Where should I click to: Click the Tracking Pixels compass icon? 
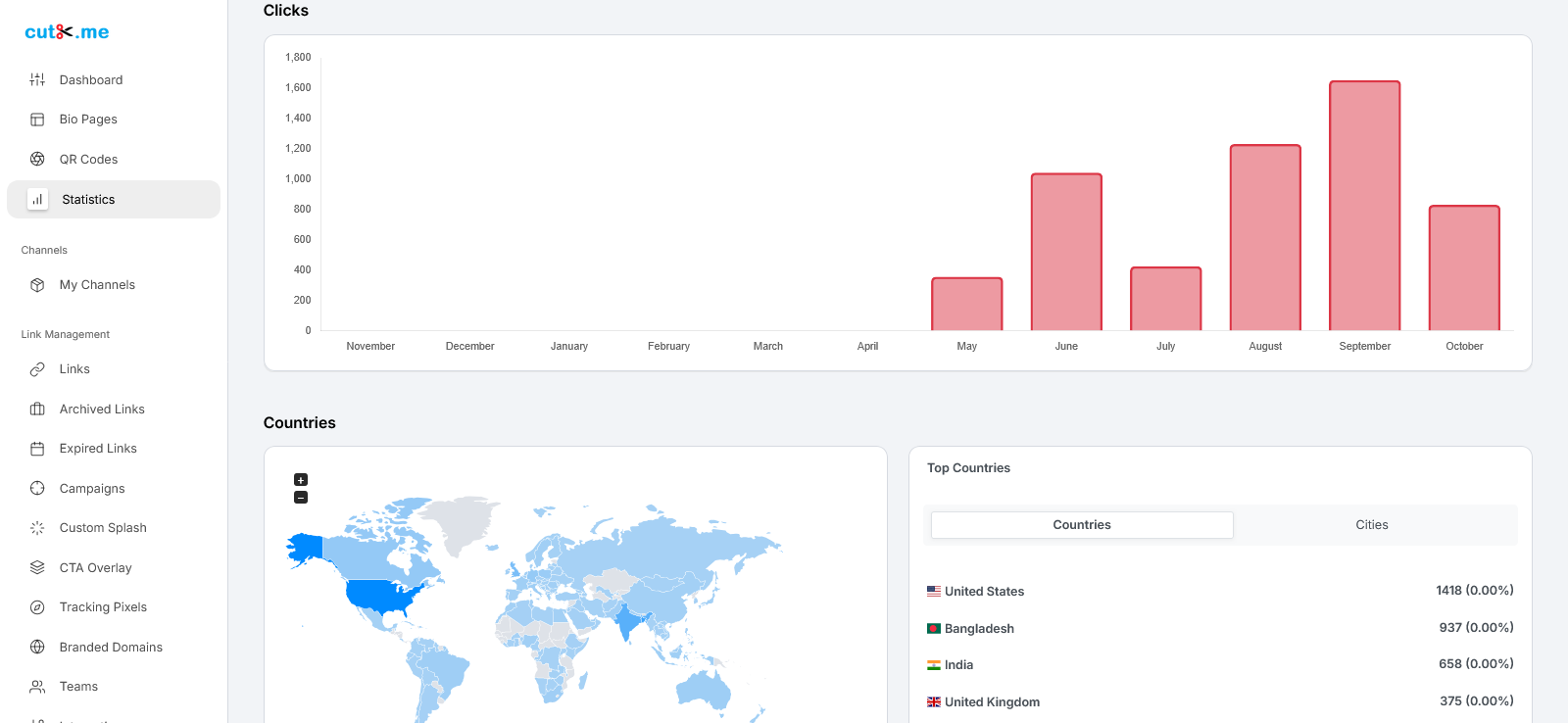[37, 607]
